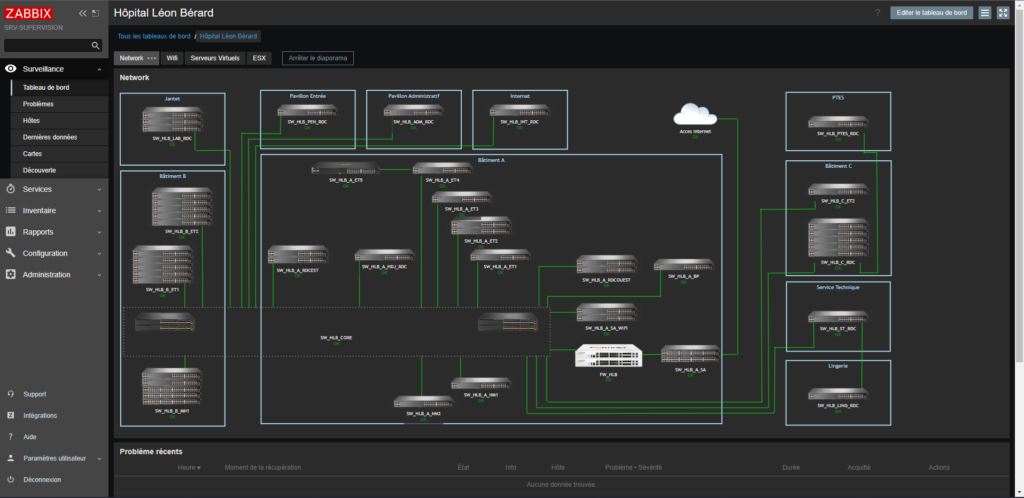1024x498 pixels.
Task: Click Editer le tableau de bord button
Action: pyautogui.click(x=931, y=13)
